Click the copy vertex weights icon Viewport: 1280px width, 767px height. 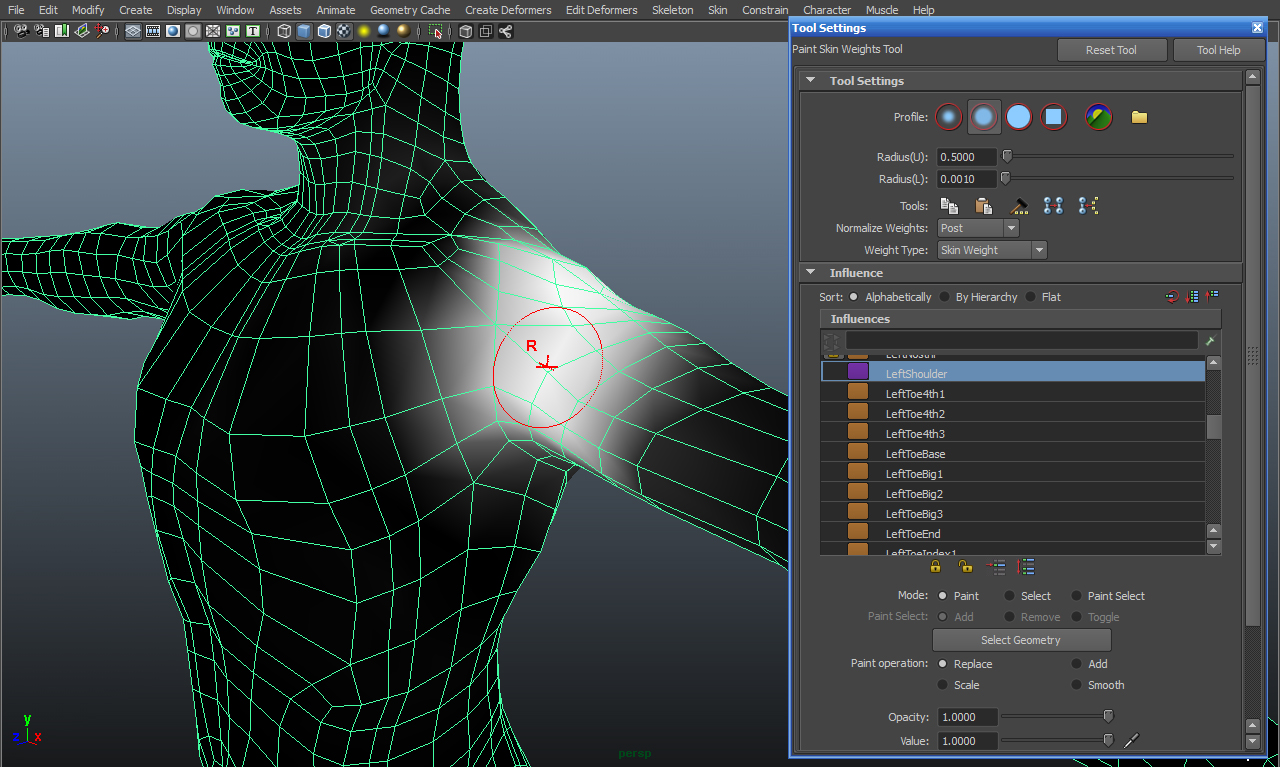click(x=949, y=206)
